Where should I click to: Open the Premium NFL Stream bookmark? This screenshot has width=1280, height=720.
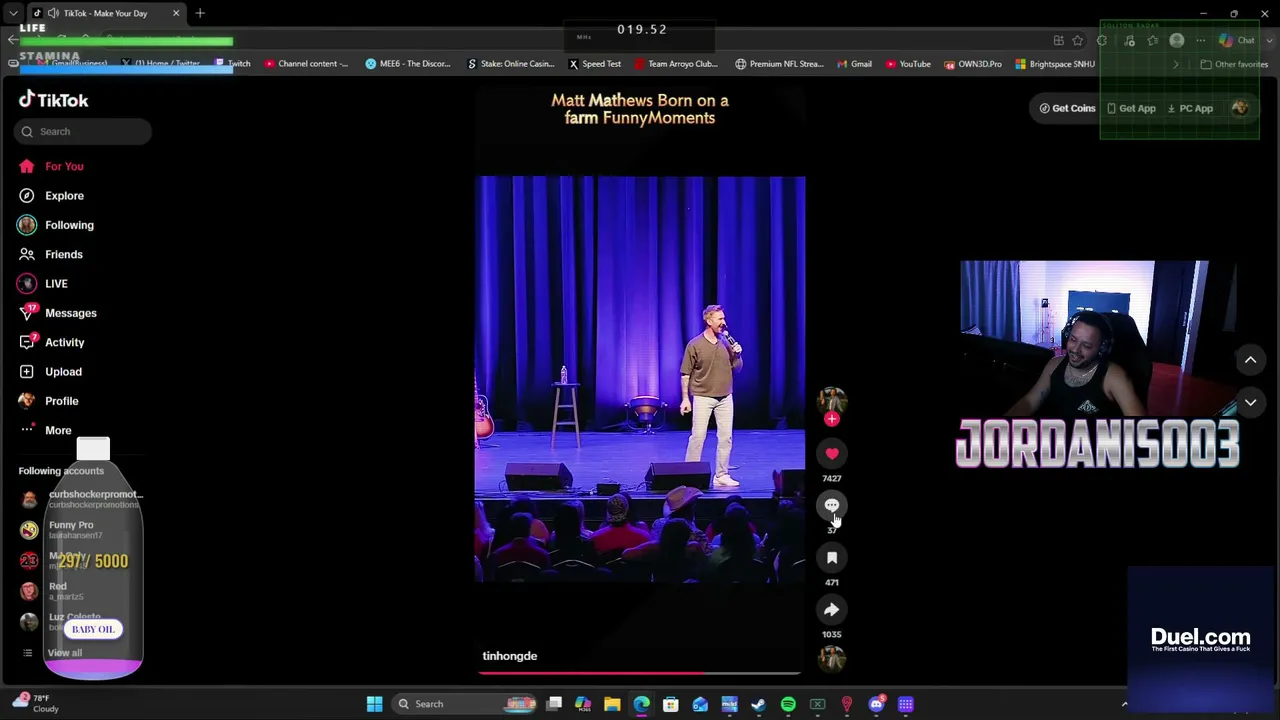tap(777, 64)
